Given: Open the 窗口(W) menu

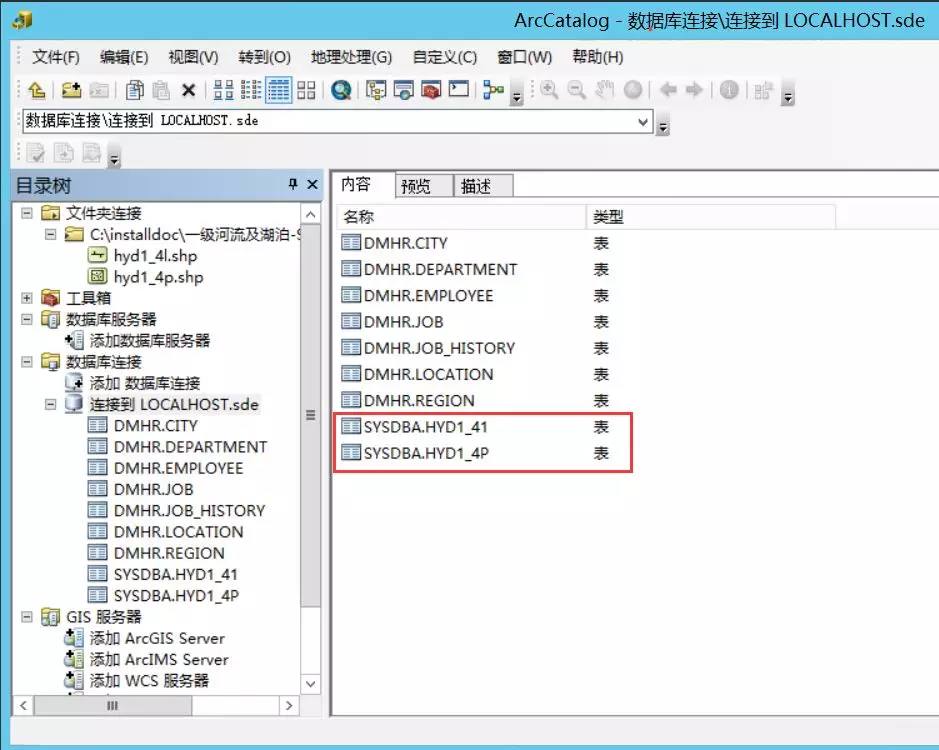Looking at the screenshot, I should [525, 57].
